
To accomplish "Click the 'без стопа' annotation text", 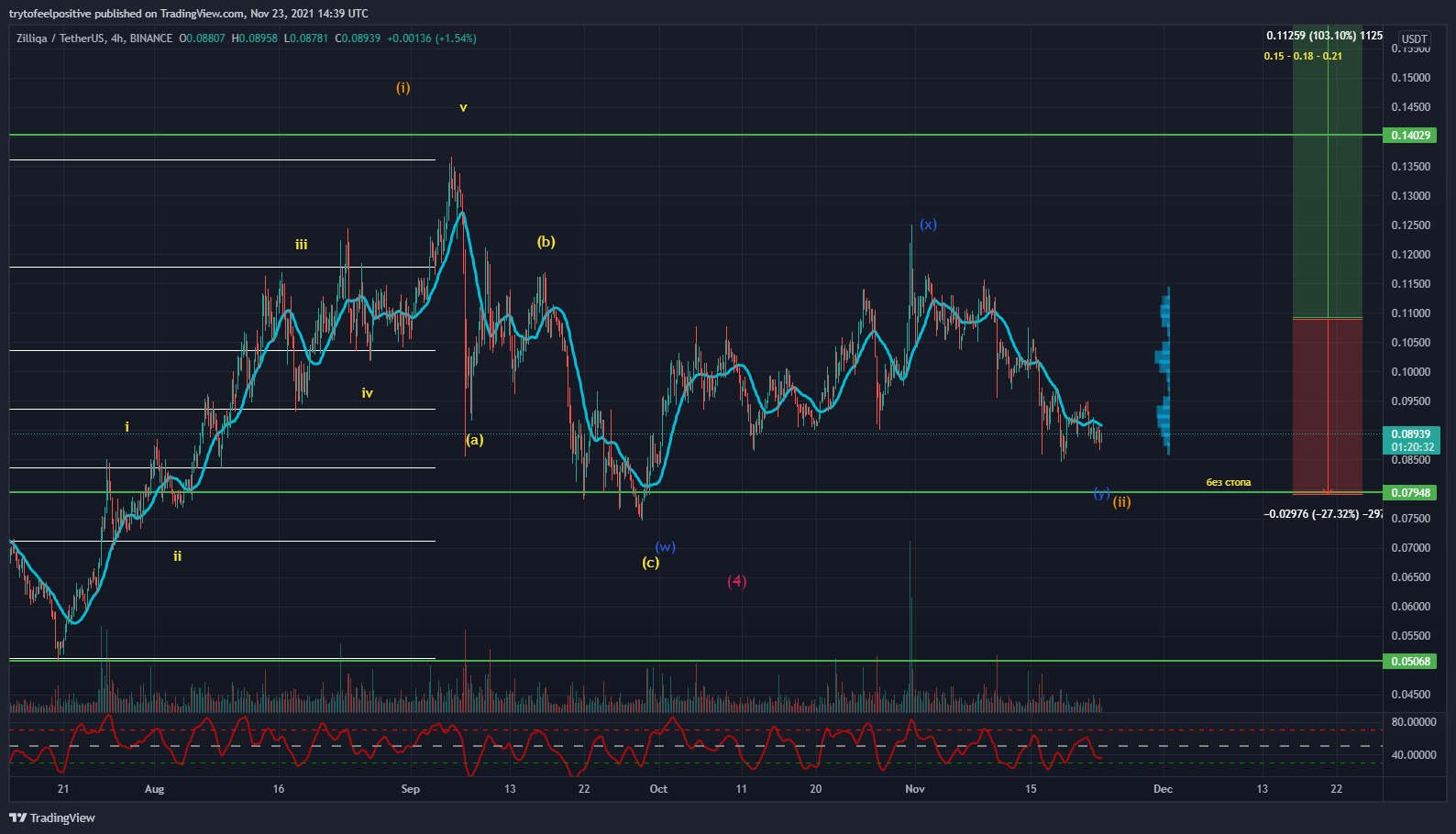I will [x=1228, y=482].
